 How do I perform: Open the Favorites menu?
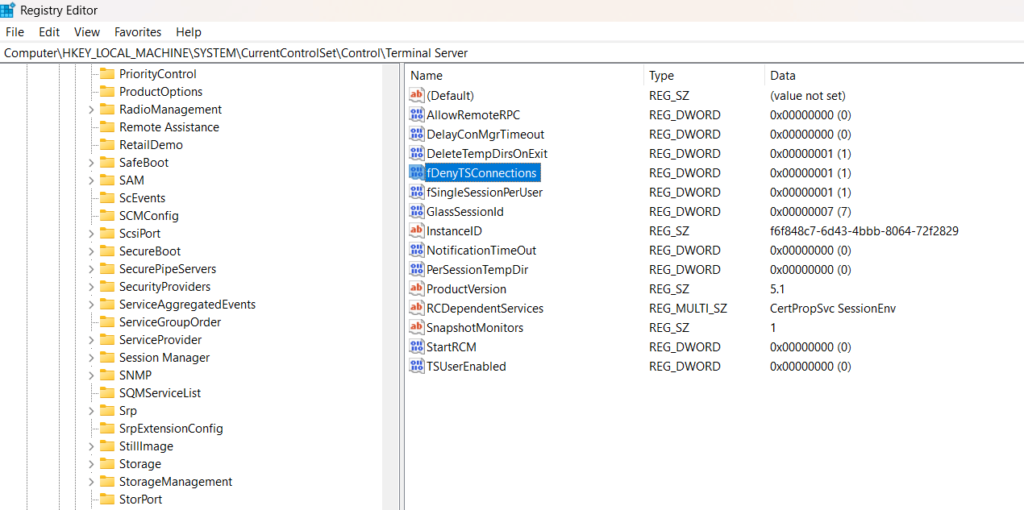[137, 32]
